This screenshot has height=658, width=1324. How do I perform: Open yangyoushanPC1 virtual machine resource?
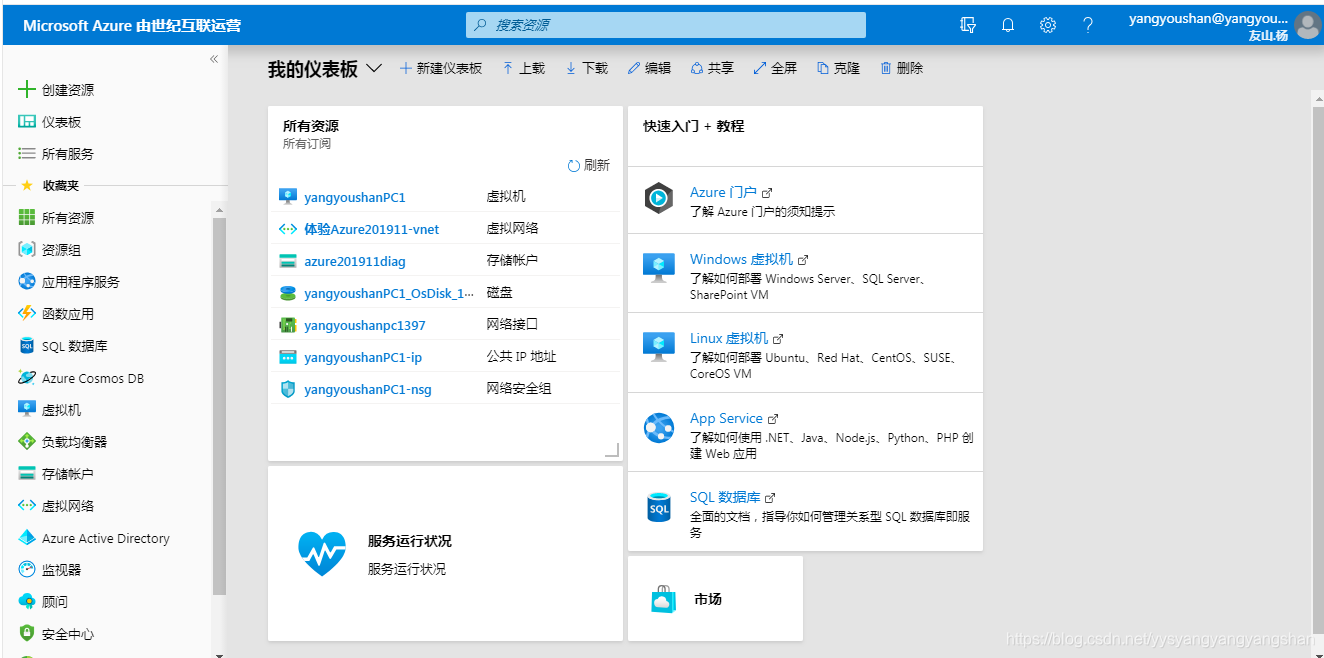(355, 197)
